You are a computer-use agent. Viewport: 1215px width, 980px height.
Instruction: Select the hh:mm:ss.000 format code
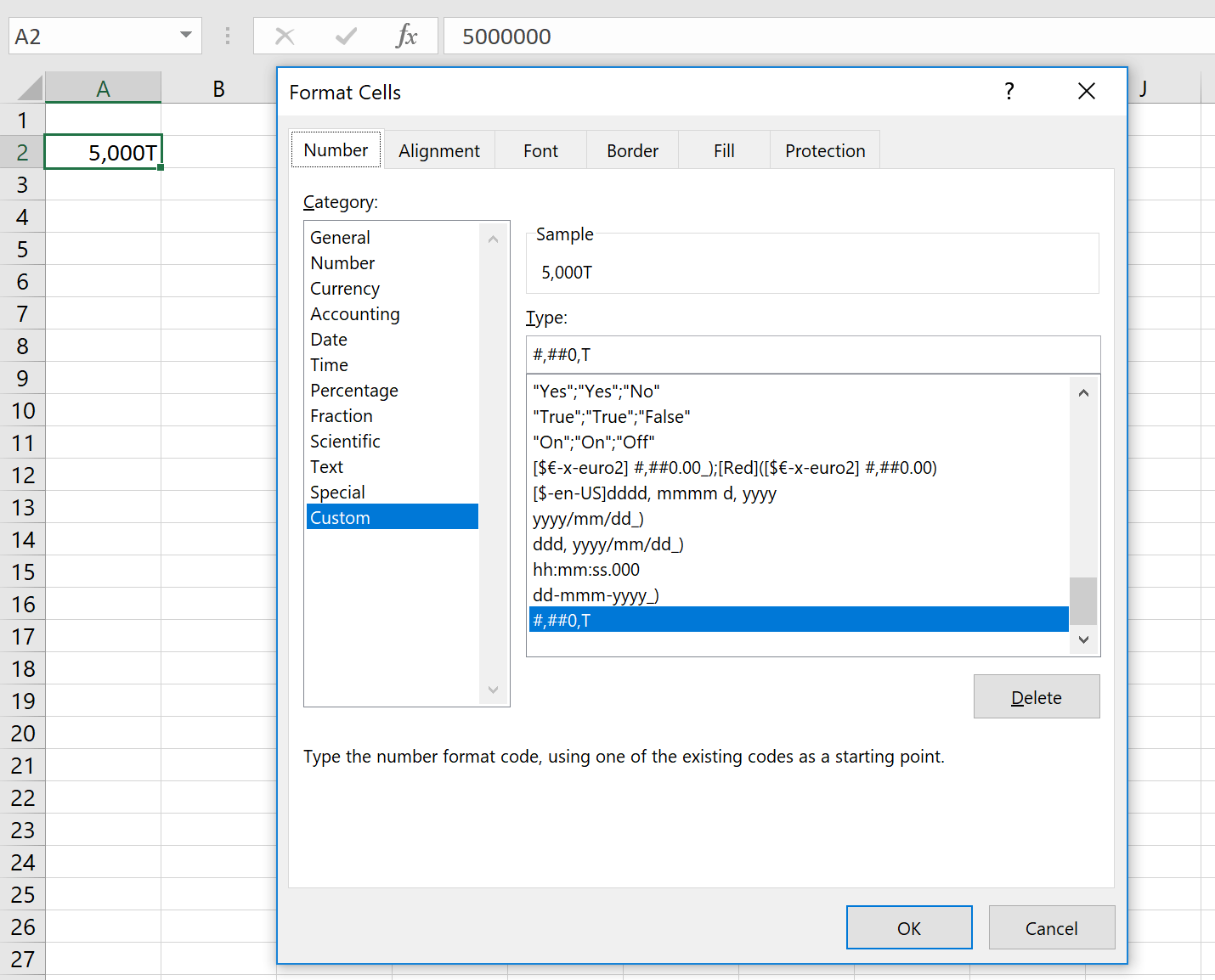[x=586, y=570]
